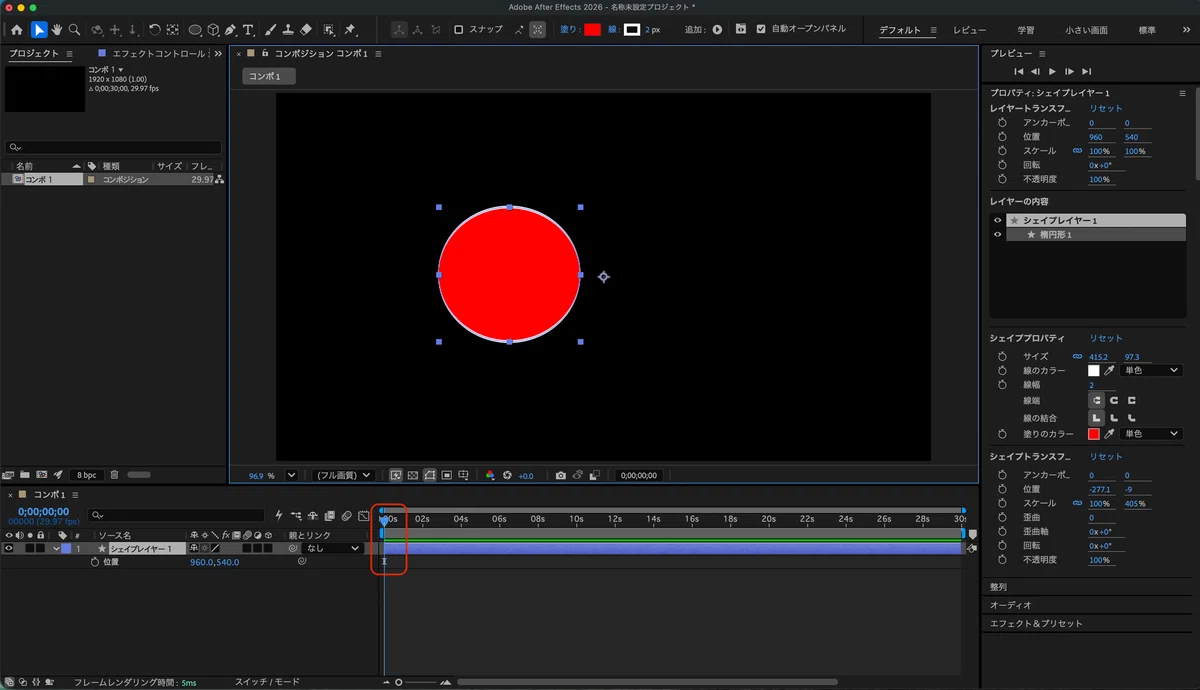Click the hide shy layers icon
Viewport: 1200px width, 690px height.
coord(313,516)
